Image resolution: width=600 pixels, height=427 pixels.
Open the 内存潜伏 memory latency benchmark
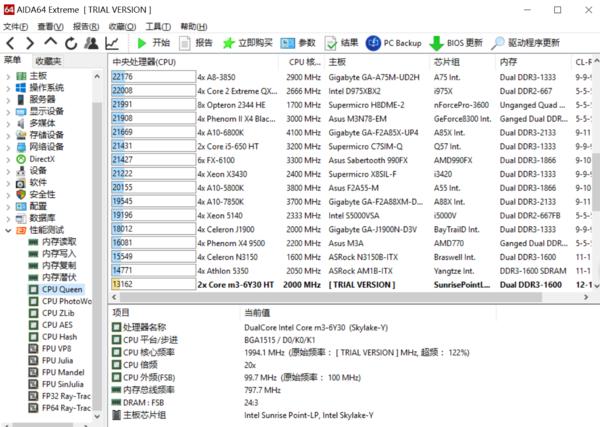click(52, 277)
